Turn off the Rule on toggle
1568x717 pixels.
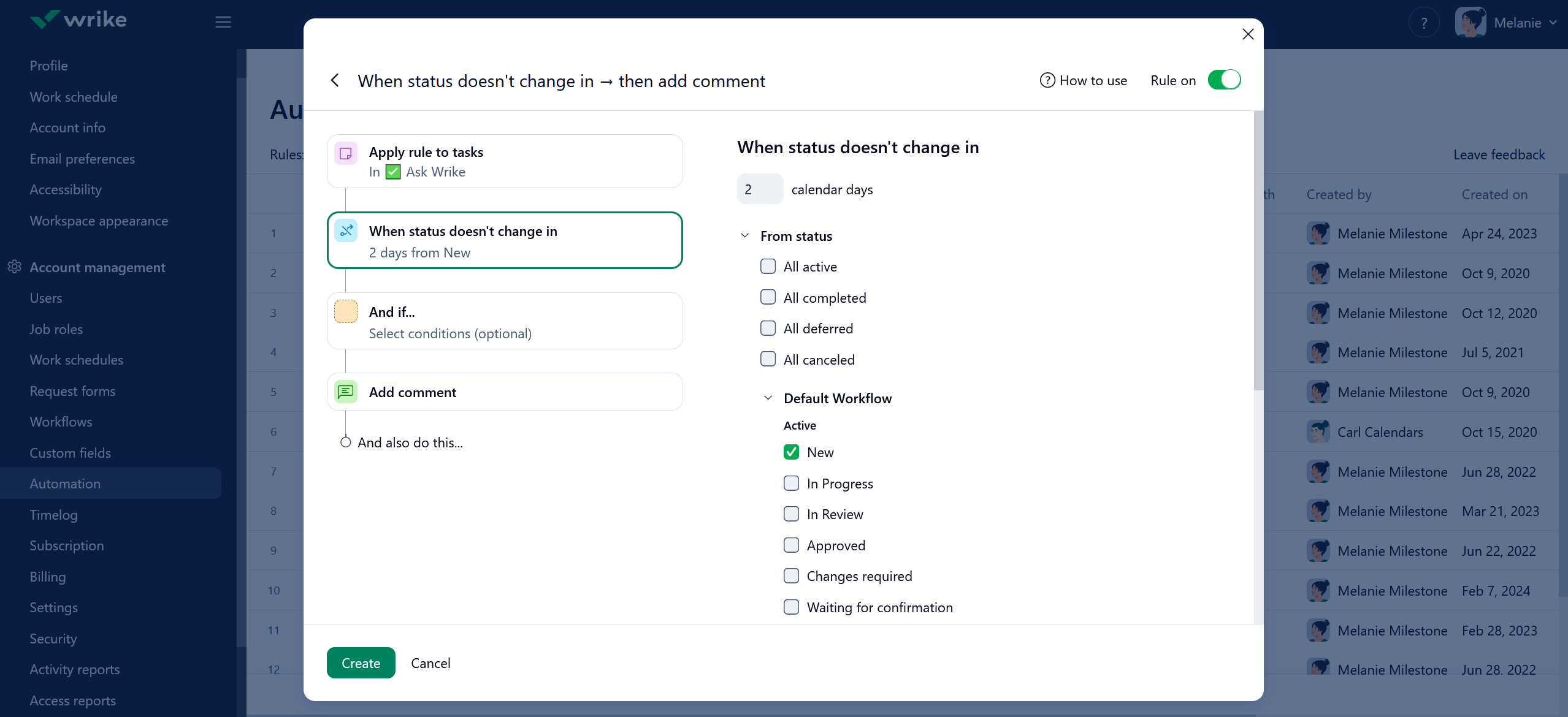[1224, 80]
